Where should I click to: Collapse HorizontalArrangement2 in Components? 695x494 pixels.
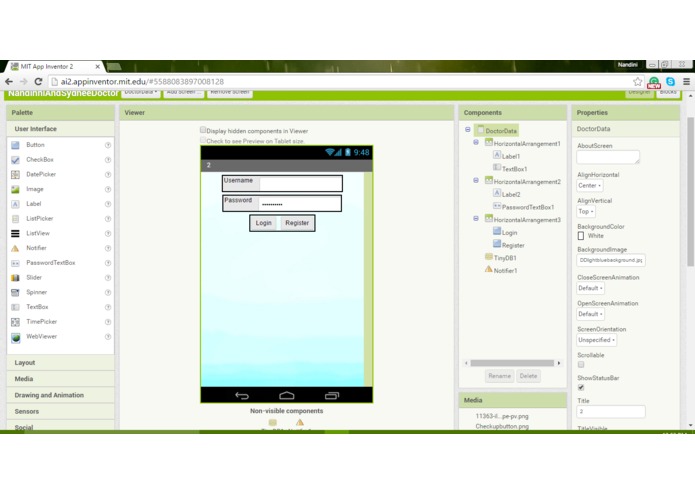tap(476, 181)
